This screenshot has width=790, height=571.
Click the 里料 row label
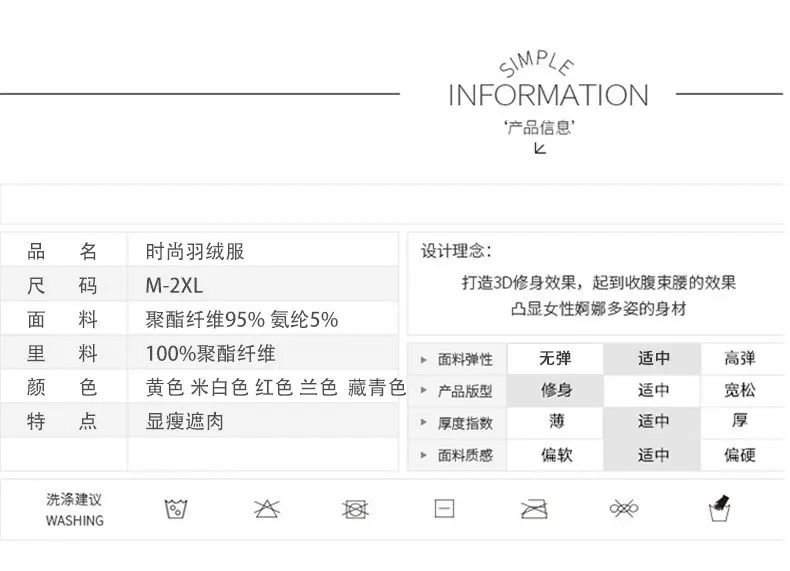click(61, 353)
